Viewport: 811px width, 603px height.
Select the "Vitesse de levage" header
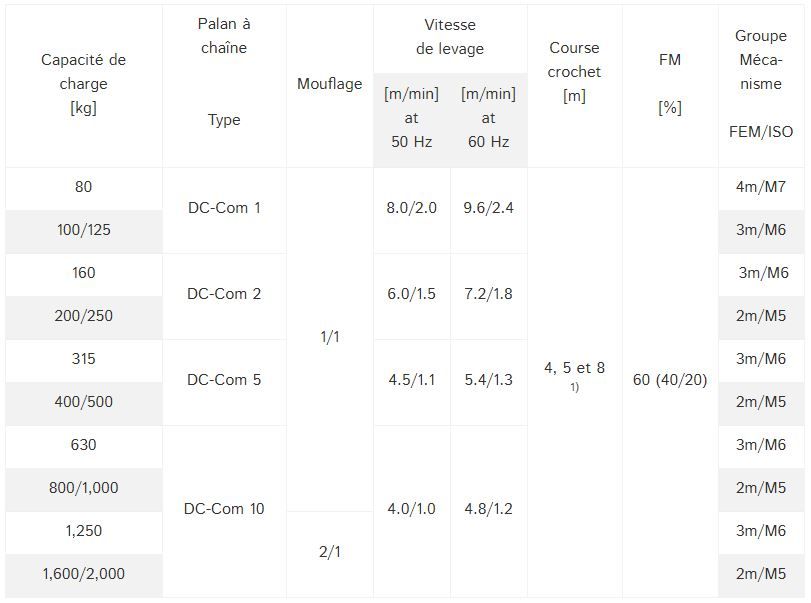[449, 37]
